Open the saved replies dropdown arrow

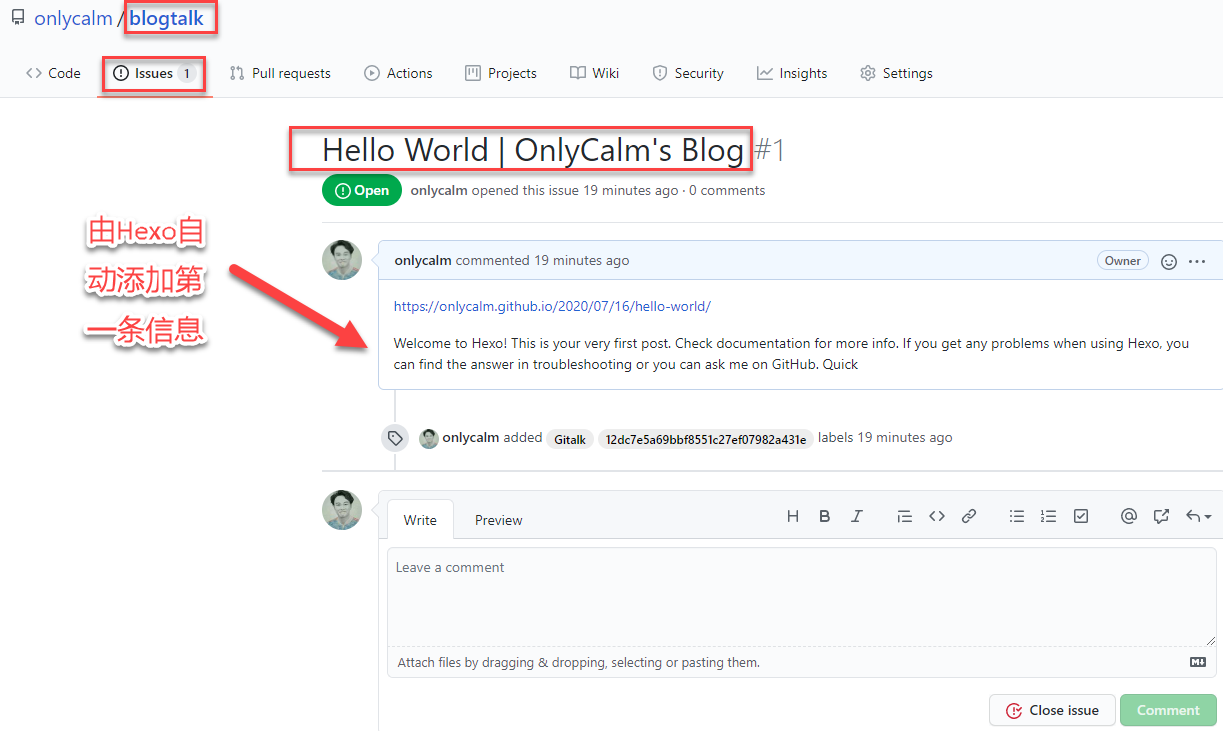point(1198,516)
